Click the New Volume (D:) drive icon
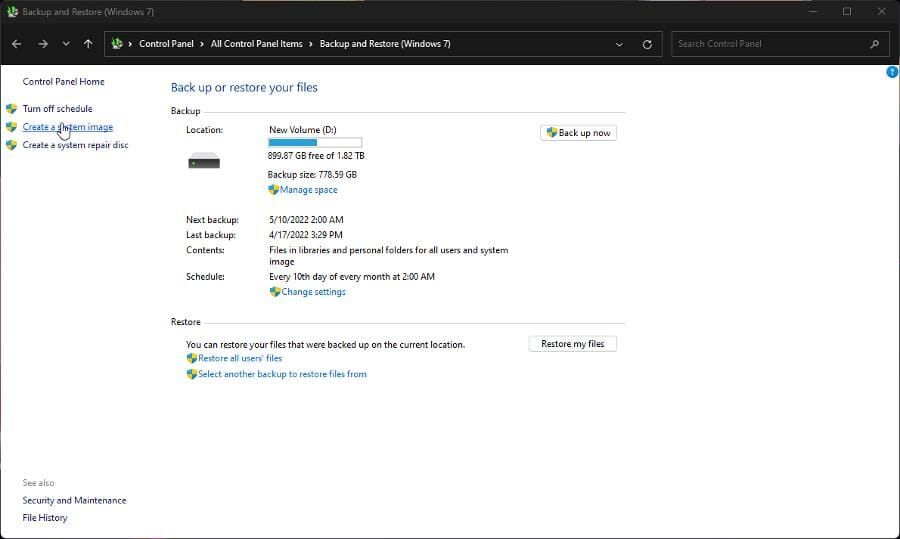900x539 pixels. pyautogui.click(x=204, y=160)
